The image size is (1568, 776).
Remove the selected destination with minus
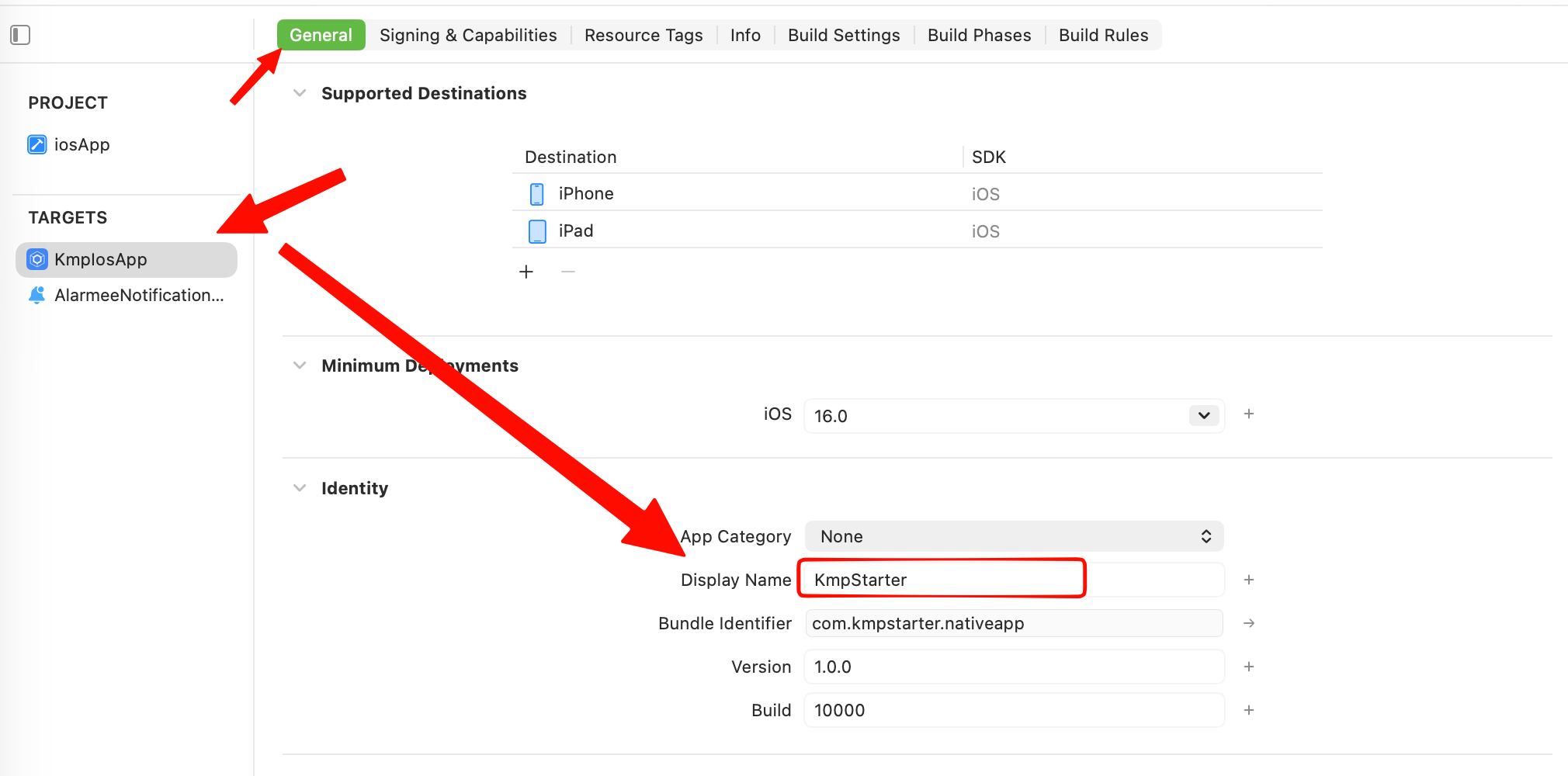pos(568,272)
